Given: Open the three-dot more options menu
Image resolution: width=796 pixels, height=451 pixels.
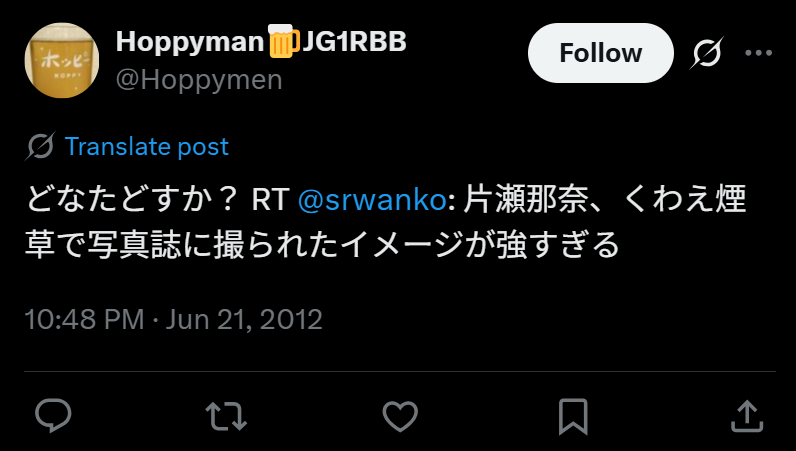Looking at the screenshot, I should pos(758,53).
